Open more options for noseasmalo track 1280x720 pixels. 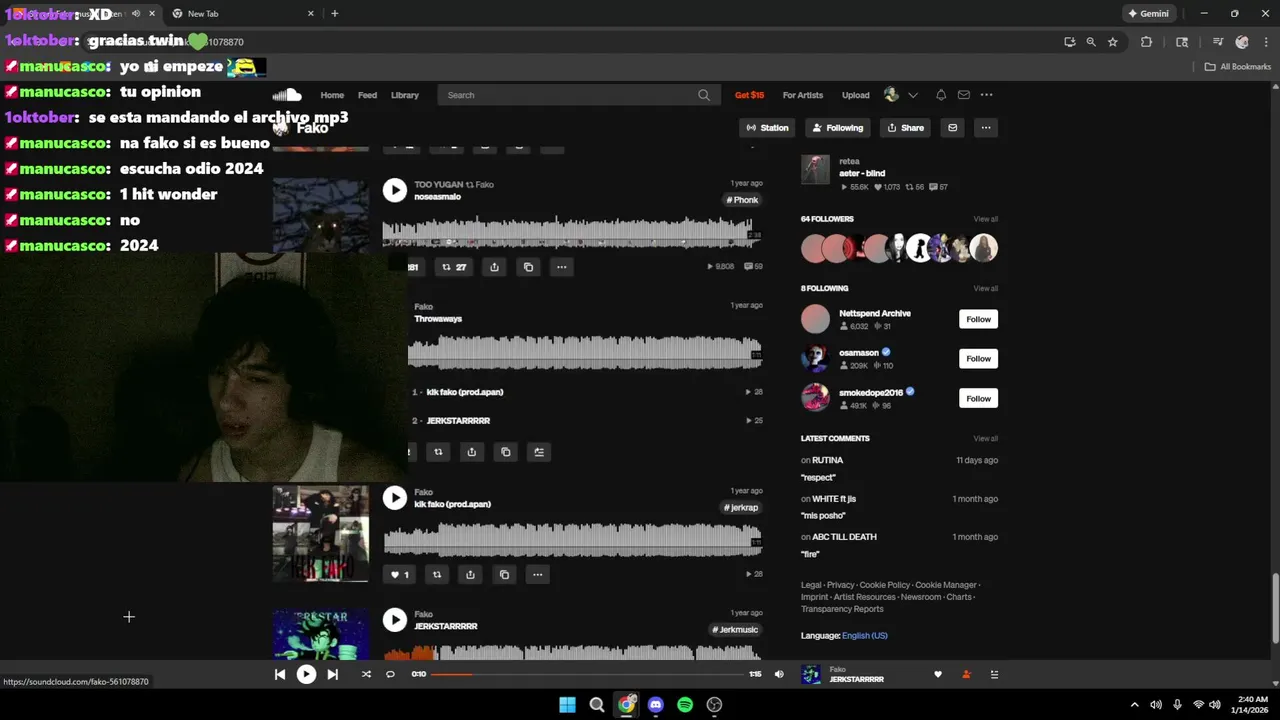coord(562,267)
